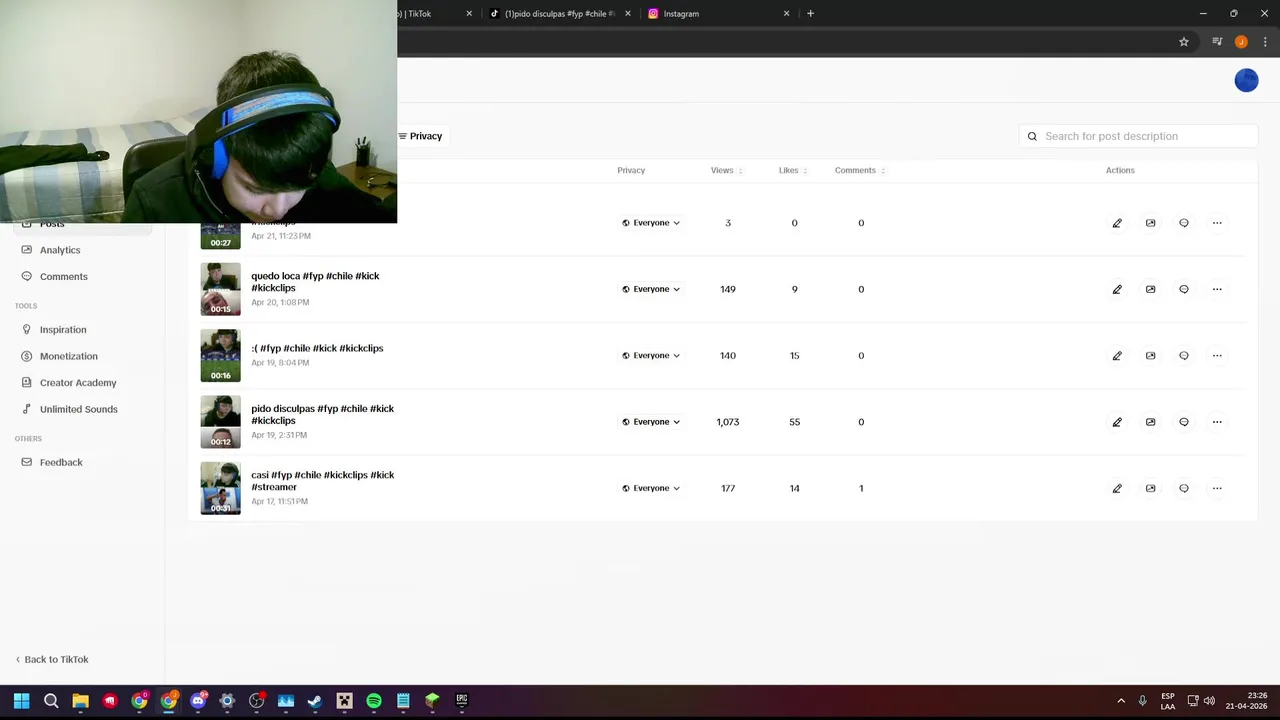
Task: Open thumbnail of 'pido disculpas' video
Action: (x=220, y=422)
